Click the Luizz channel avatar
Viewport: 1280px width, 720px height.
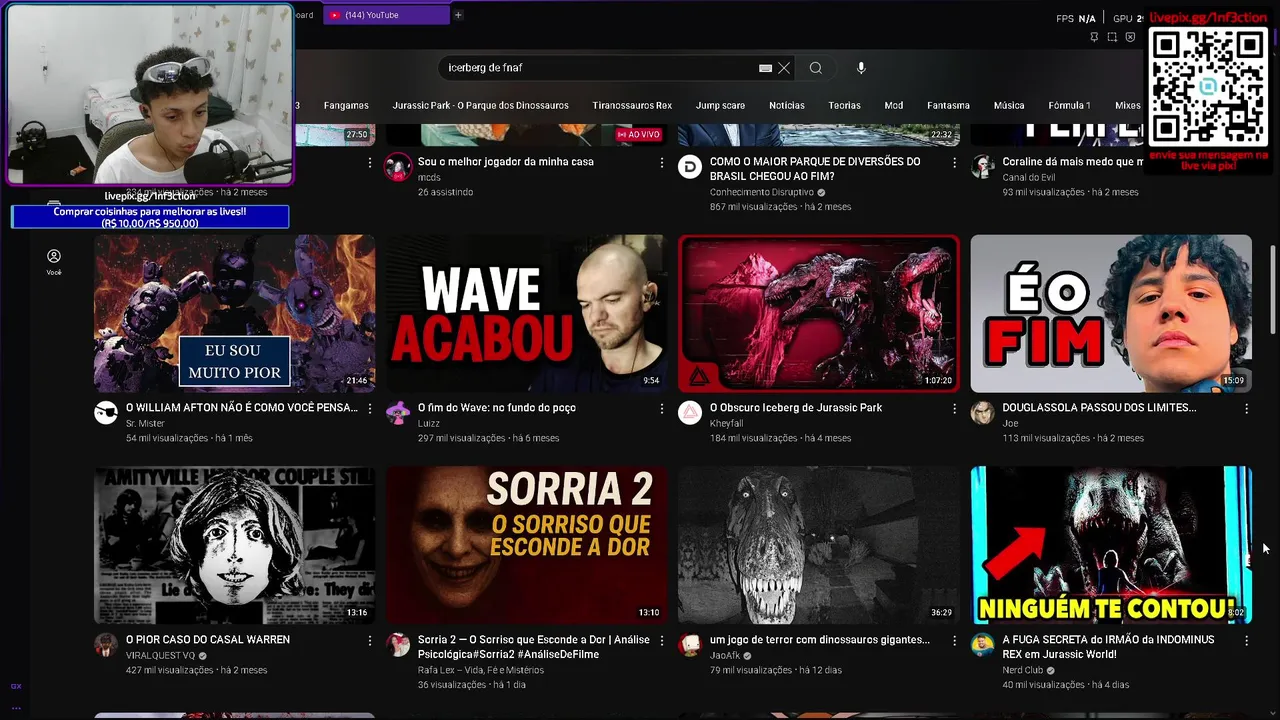[398, 413]
